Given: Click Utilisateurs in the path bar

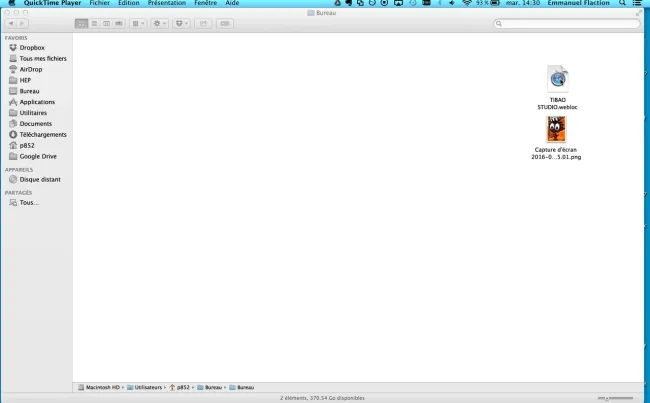Looking at the screenshot, I should tap(145, 387).
